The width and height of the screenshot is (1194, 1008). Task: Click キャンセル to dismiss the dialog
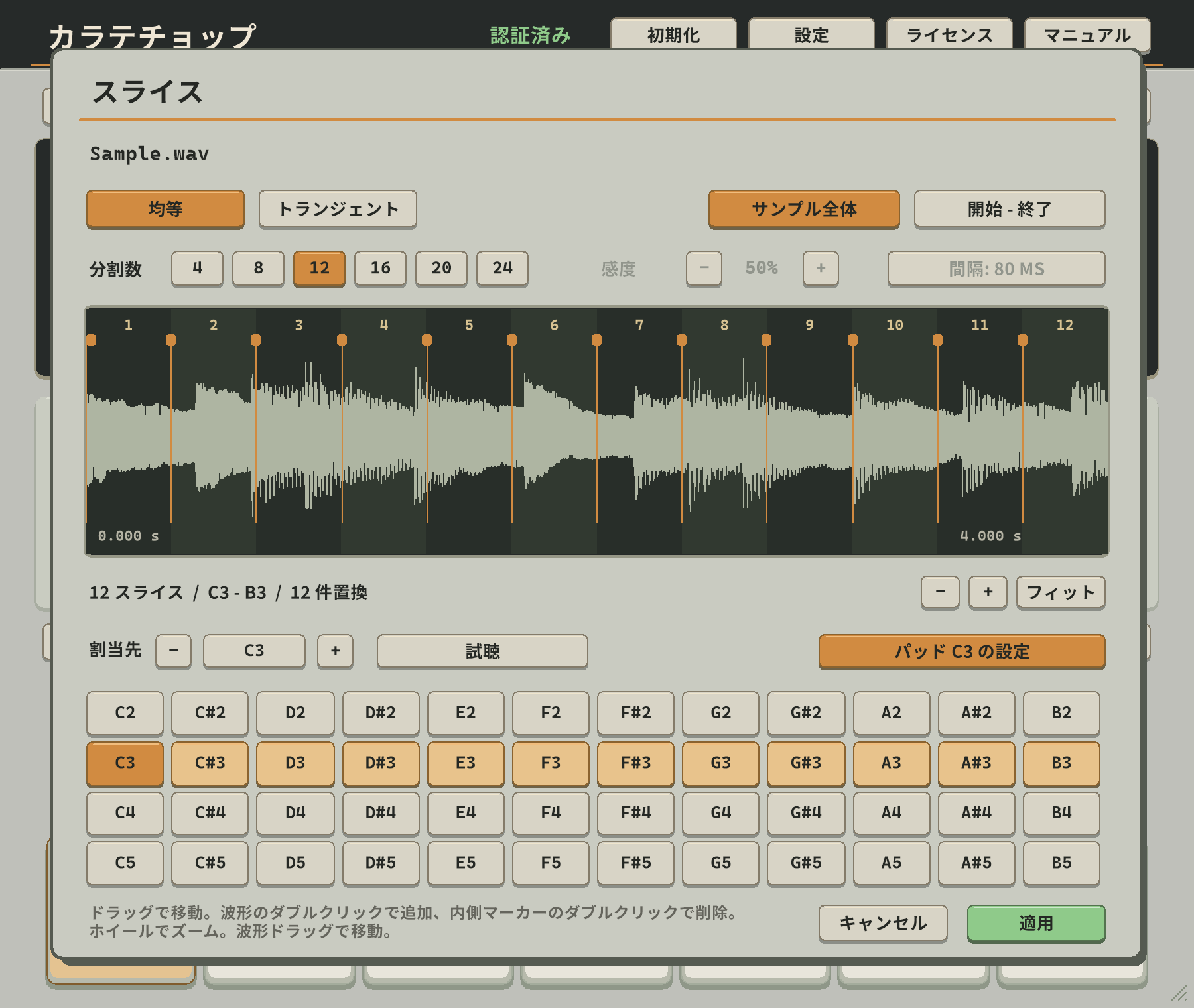(883, 922)
